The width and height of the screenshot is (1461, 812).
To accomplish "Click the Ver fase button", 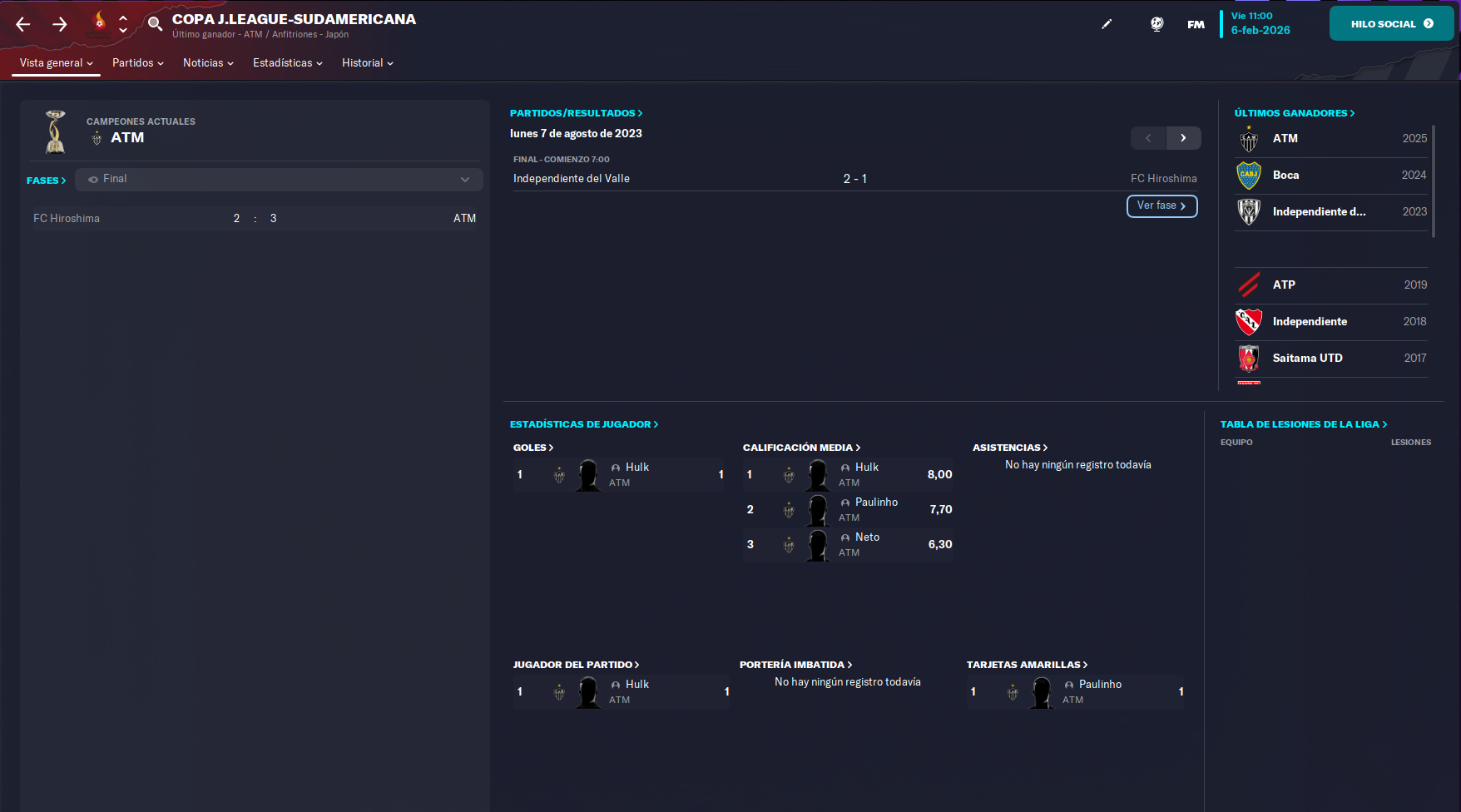I will click(x=1161, y=205).
